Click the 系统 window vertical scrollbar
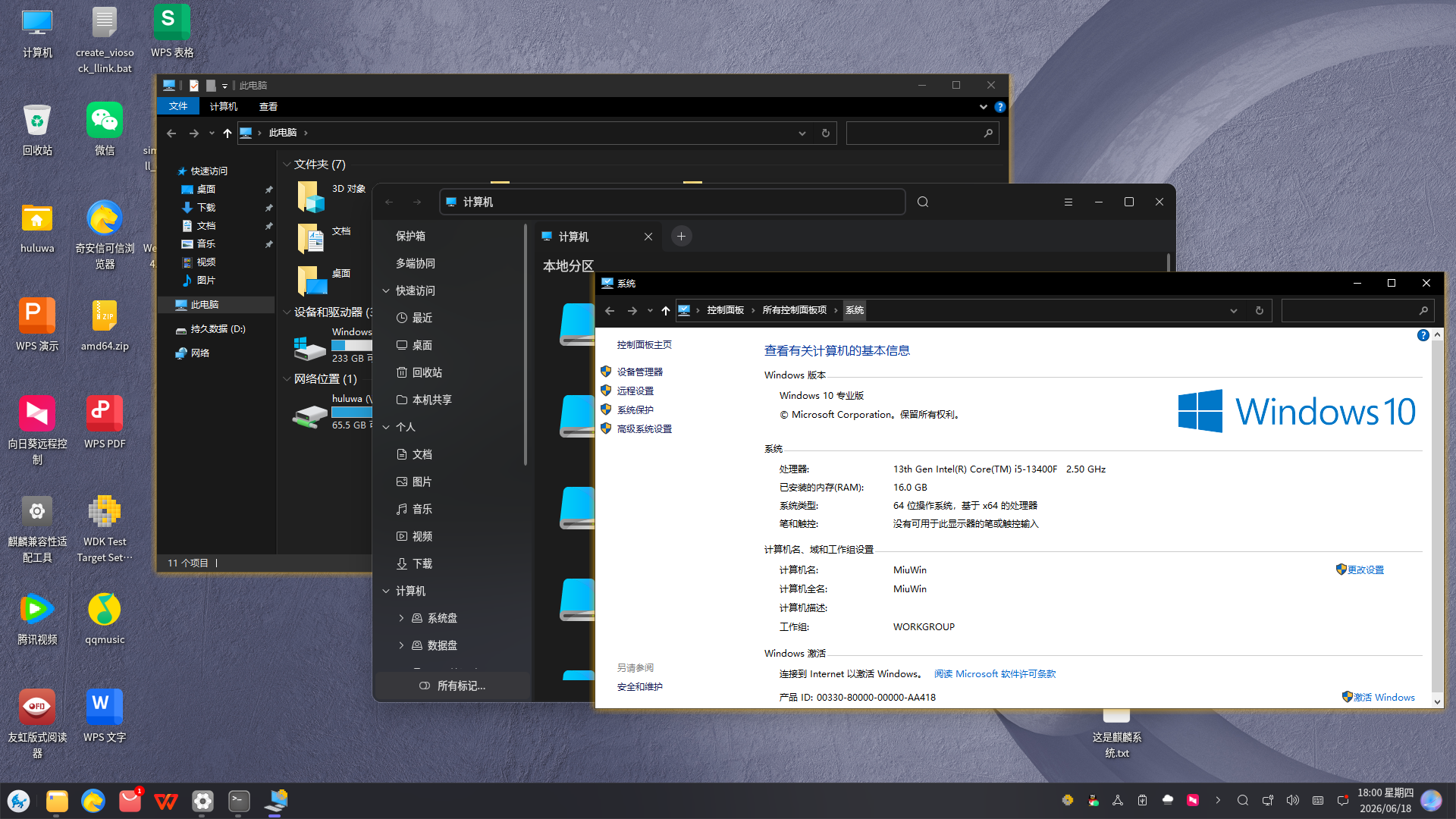 coord(1437,518)
